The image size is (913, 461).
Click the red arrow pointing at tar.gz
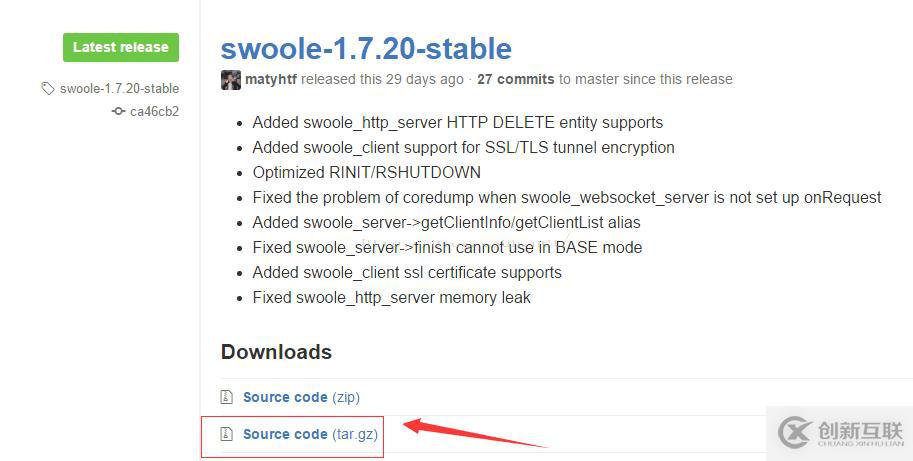click(475, 433)
